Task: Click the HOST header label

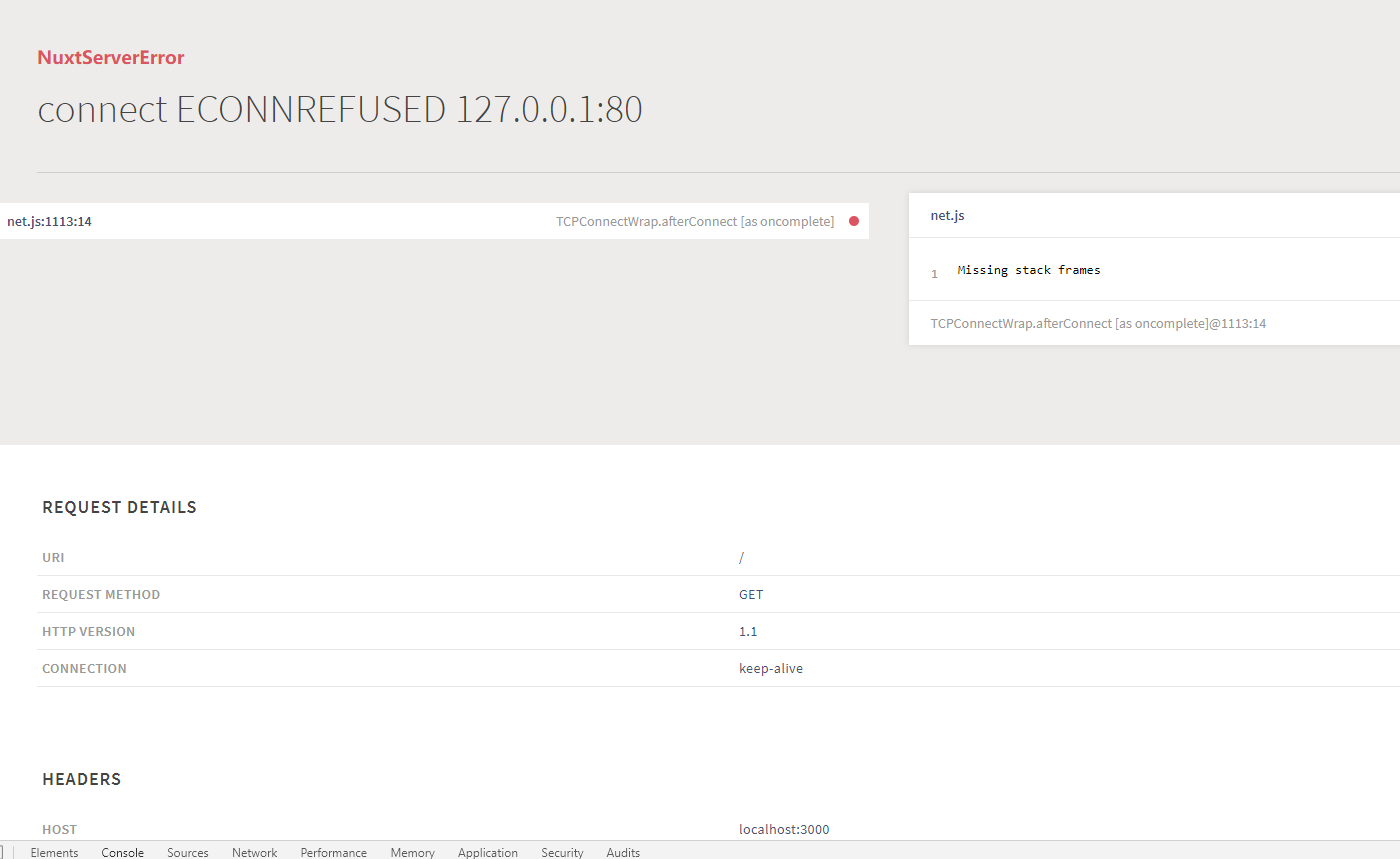Action: pyautogui.click(x=60, y=830)
